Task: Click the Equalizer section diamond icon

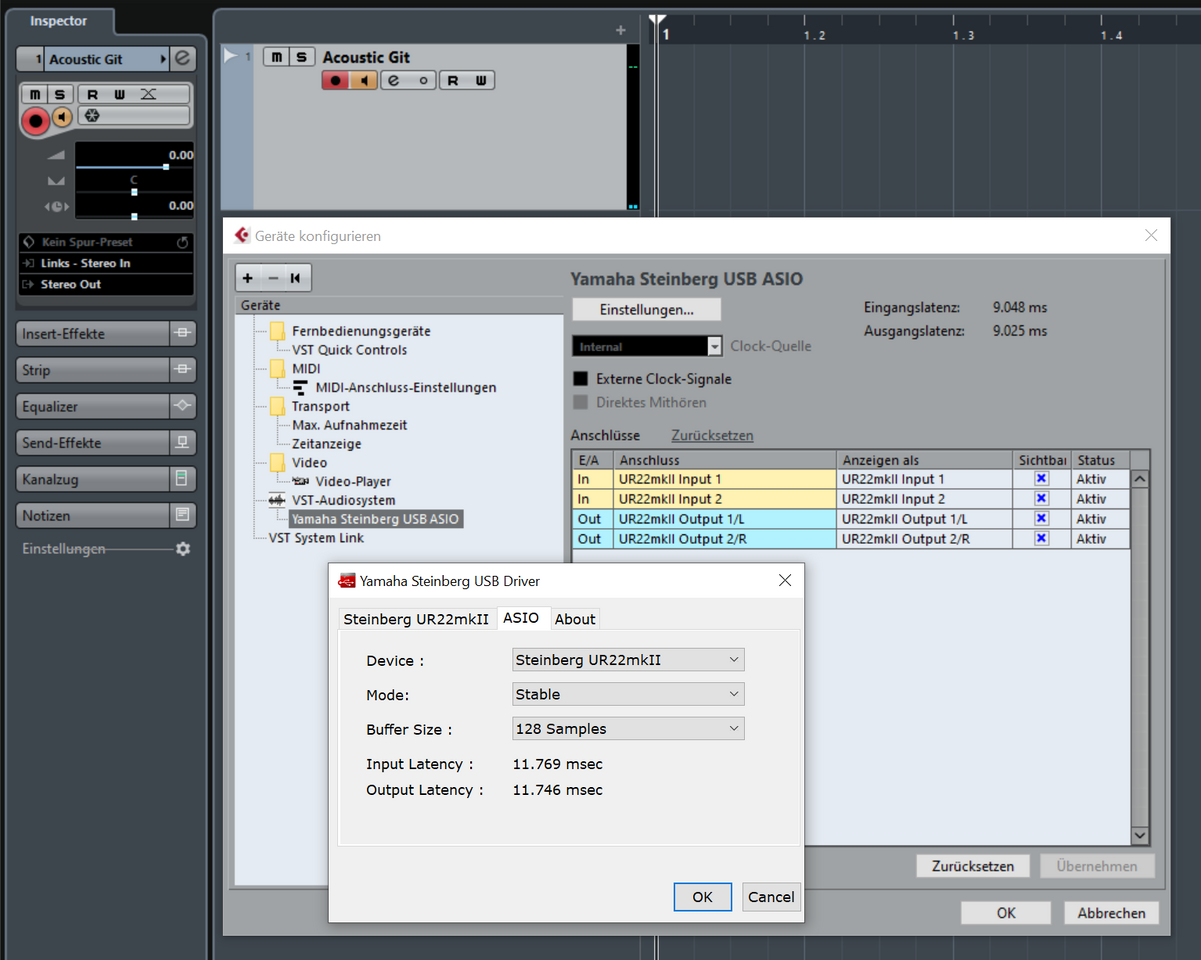Action: (182, 407)
